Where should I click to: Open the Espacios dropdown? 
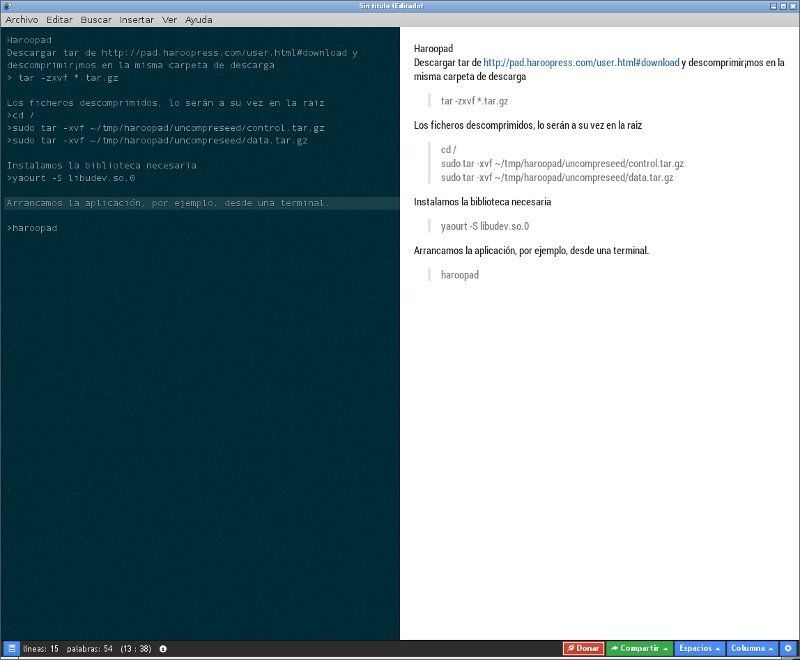tap(699, 648)
